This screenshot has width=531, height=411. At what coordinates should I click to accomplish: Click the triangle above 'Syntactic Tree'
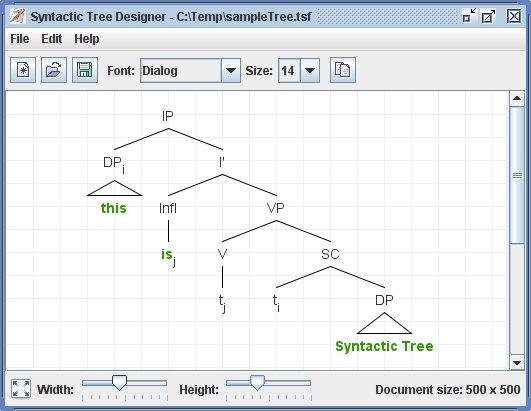[x=384, y=323]
